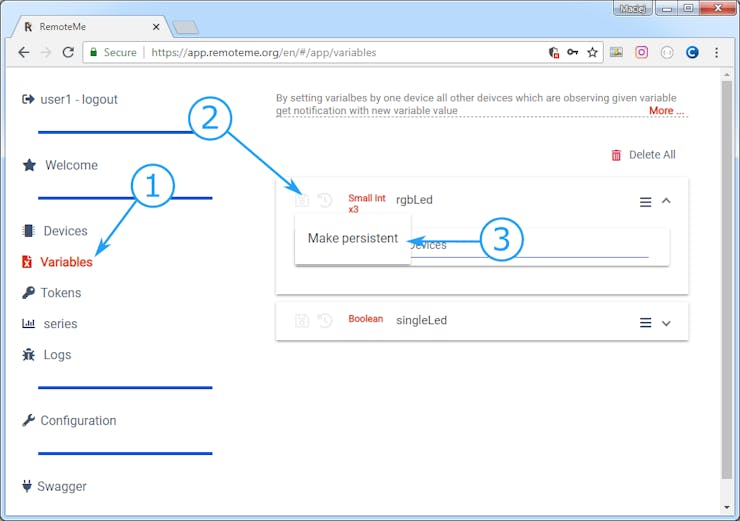Click the Small Int x3 type label
Viewport: 740px width, 521px height.
(367, 204)
